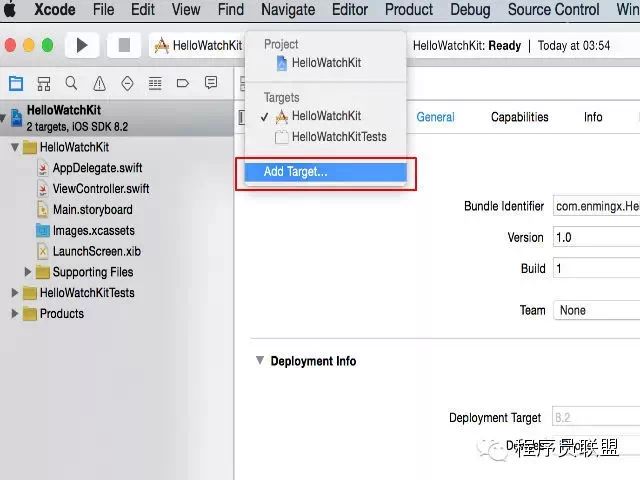The height and width of the screenshot is (480, 640).
Task: Select HelloWatchKit project root in navigator
Action: pyautogui.click(x=117, y=118)
